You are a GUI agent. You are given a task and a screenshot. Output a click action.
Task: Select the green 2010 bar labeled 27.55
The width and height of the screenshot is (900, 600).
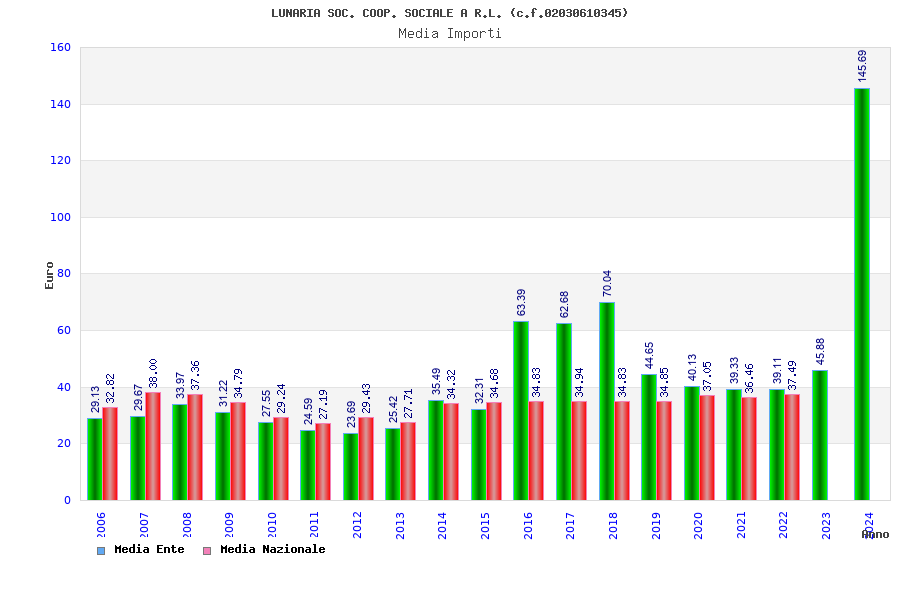tap(266, 461)
